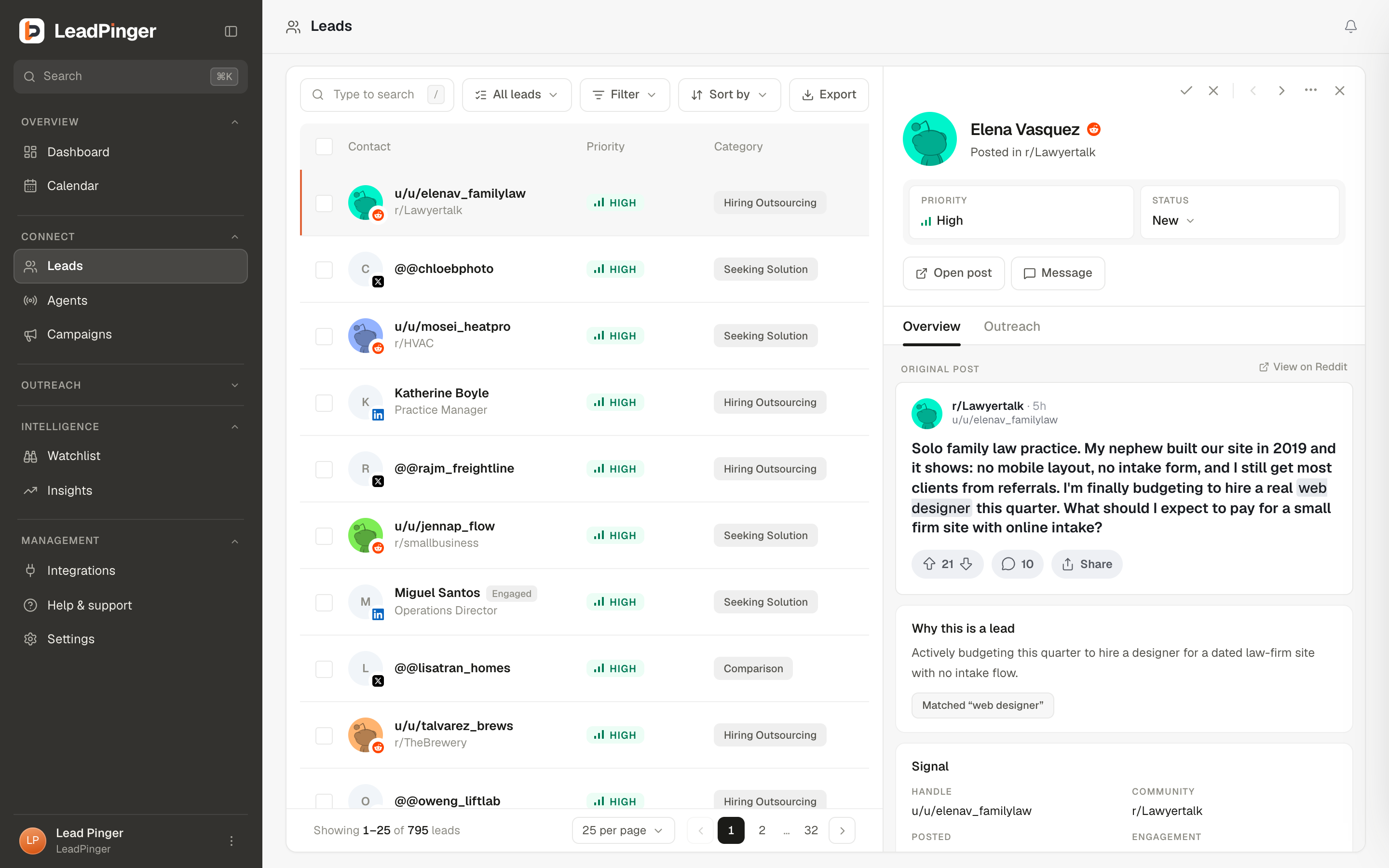Open the Filter dropdown
Image resolution: width=1389 pixels, height=868 pixels.
[x=625, y=95]
